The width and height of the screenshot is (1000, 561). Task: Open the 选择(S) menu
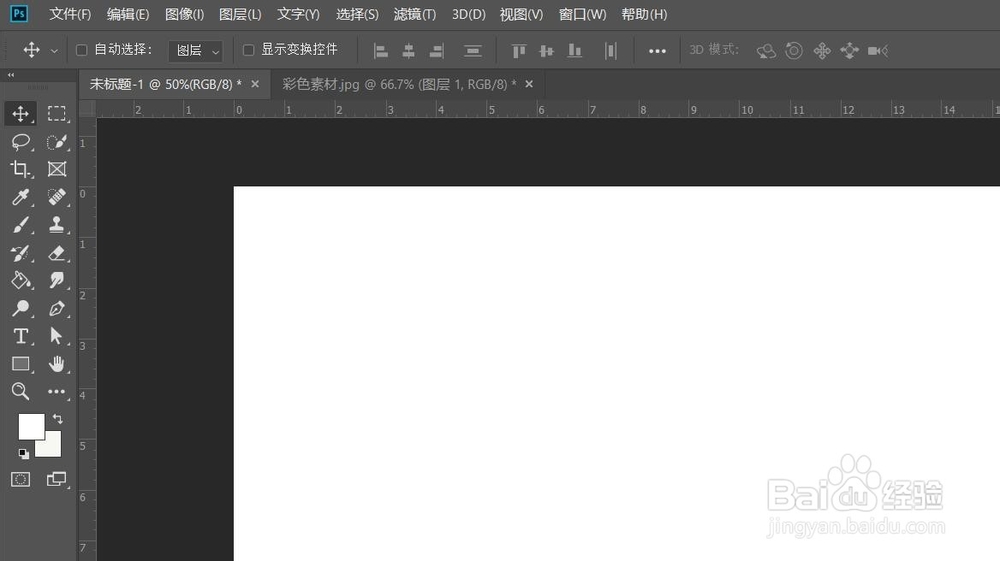(357, 14)
